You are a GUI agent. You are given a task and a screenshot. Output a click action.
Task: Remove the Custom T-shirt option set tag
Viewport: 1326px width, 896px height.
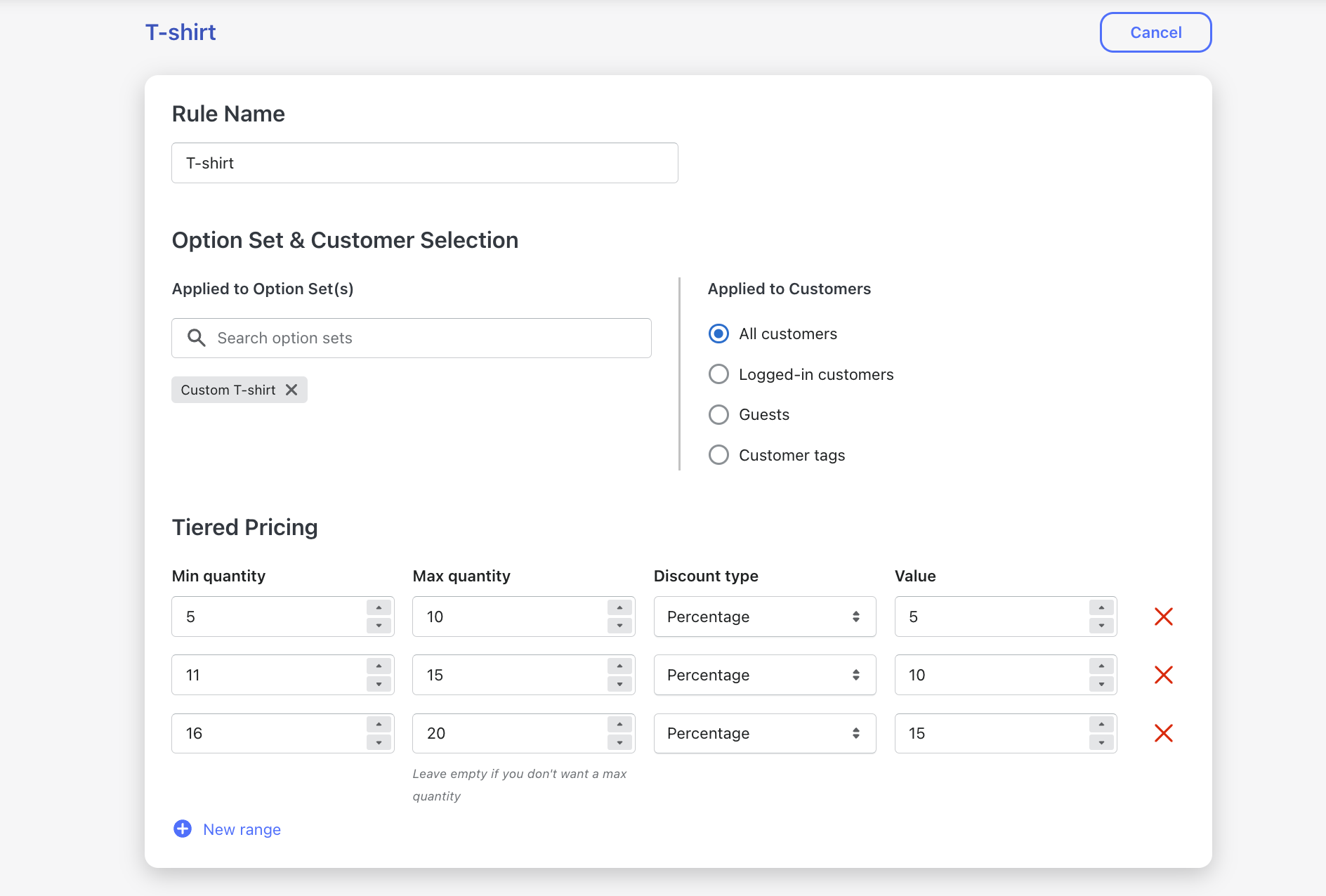291,390
